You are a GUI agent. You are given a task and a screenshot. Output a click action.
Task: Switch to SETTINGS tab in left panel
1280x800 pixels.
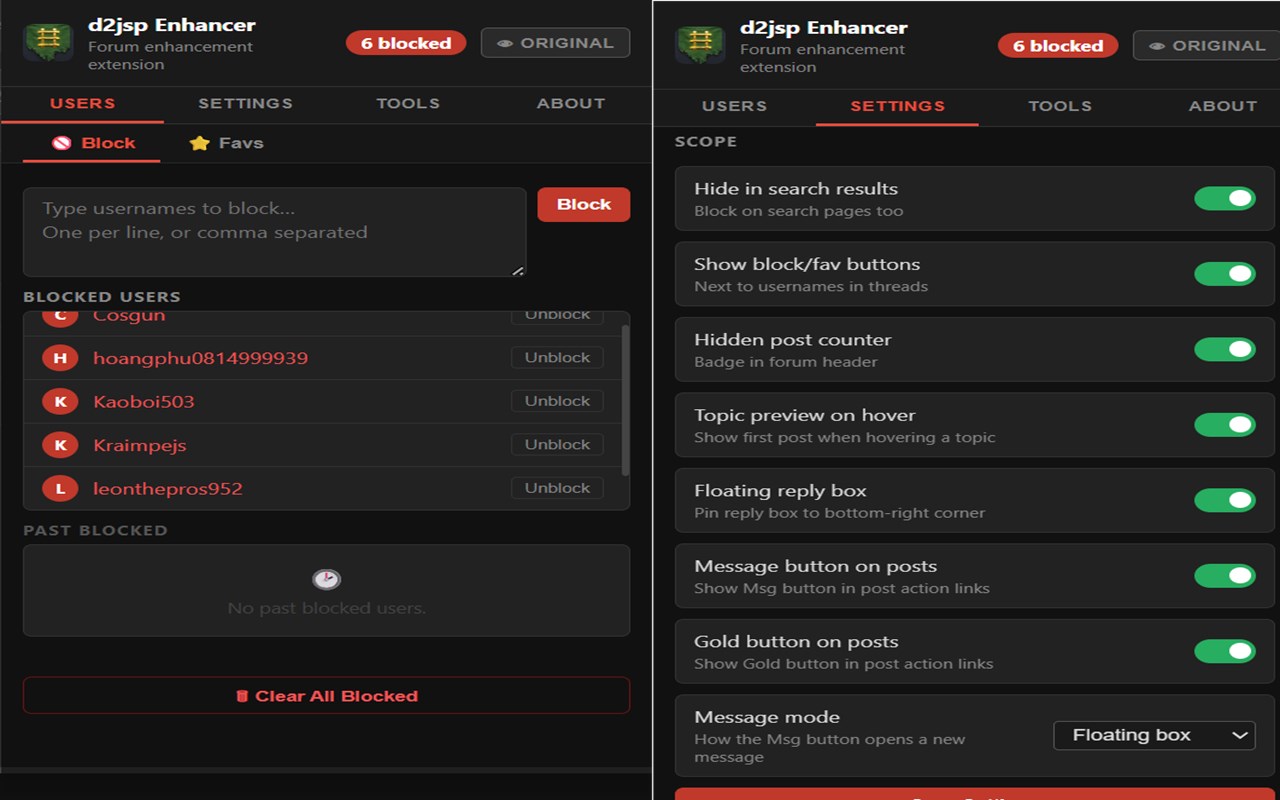click(245, 104)
